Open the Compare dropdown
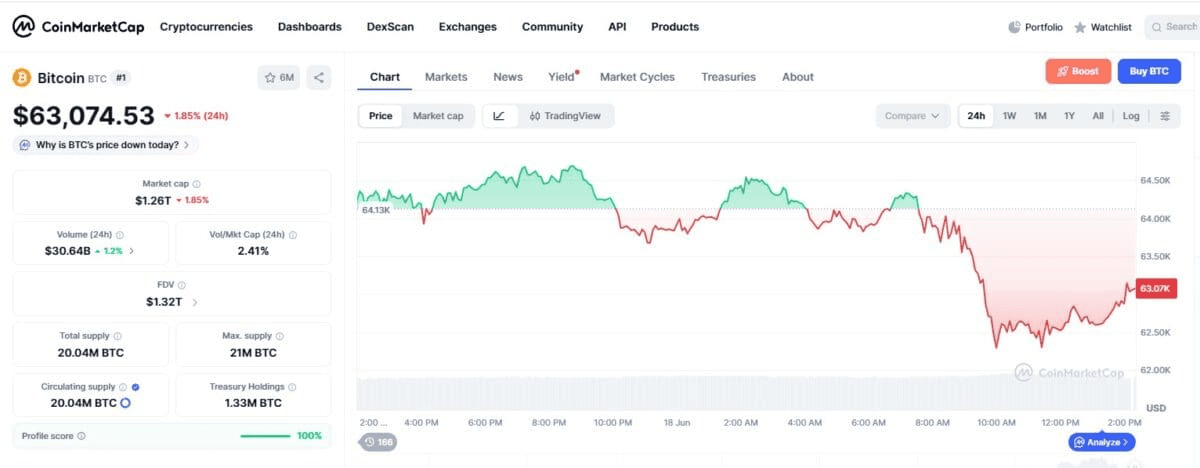The image size is (1200, 468). [x=912, y=116]
